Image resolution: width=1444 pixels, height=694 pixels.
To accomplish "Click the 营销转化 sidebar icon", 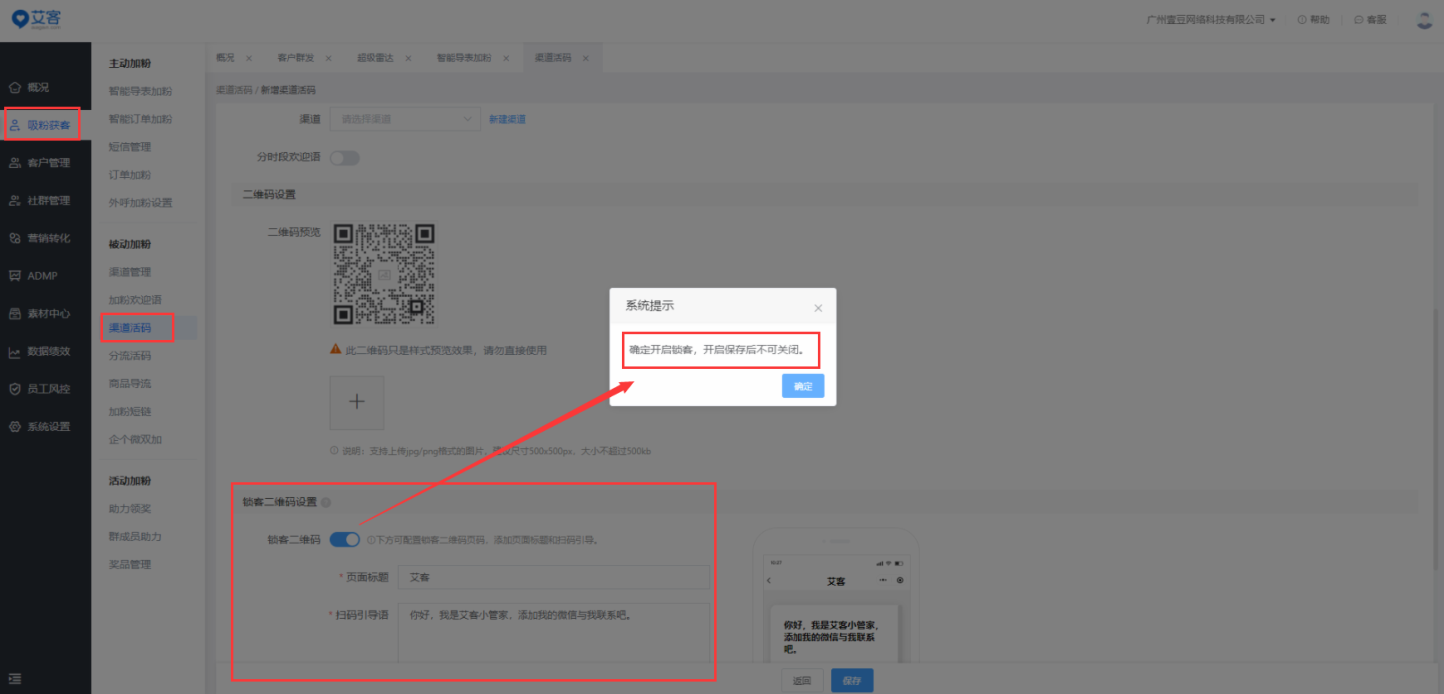I will [15, 238].
